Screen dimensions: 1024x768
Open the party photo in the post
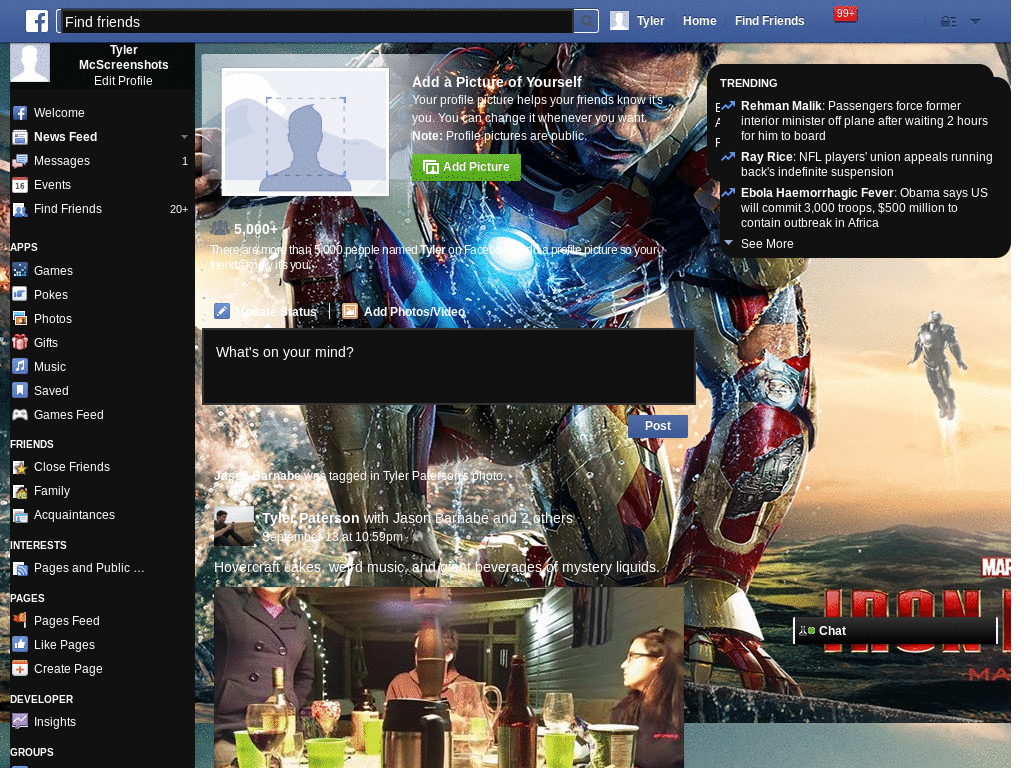tap(449, 677)
